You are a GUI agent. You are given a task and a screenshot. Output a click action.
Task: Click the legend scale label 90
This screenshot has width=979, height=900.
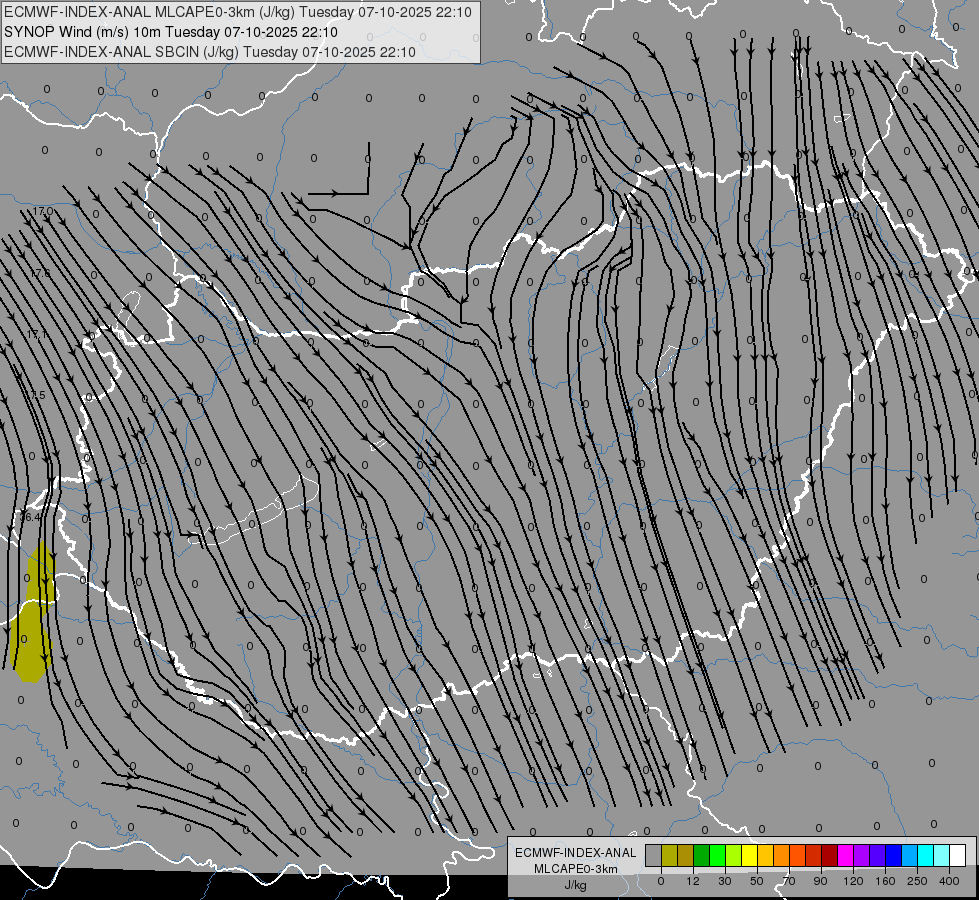coord(820,881)
